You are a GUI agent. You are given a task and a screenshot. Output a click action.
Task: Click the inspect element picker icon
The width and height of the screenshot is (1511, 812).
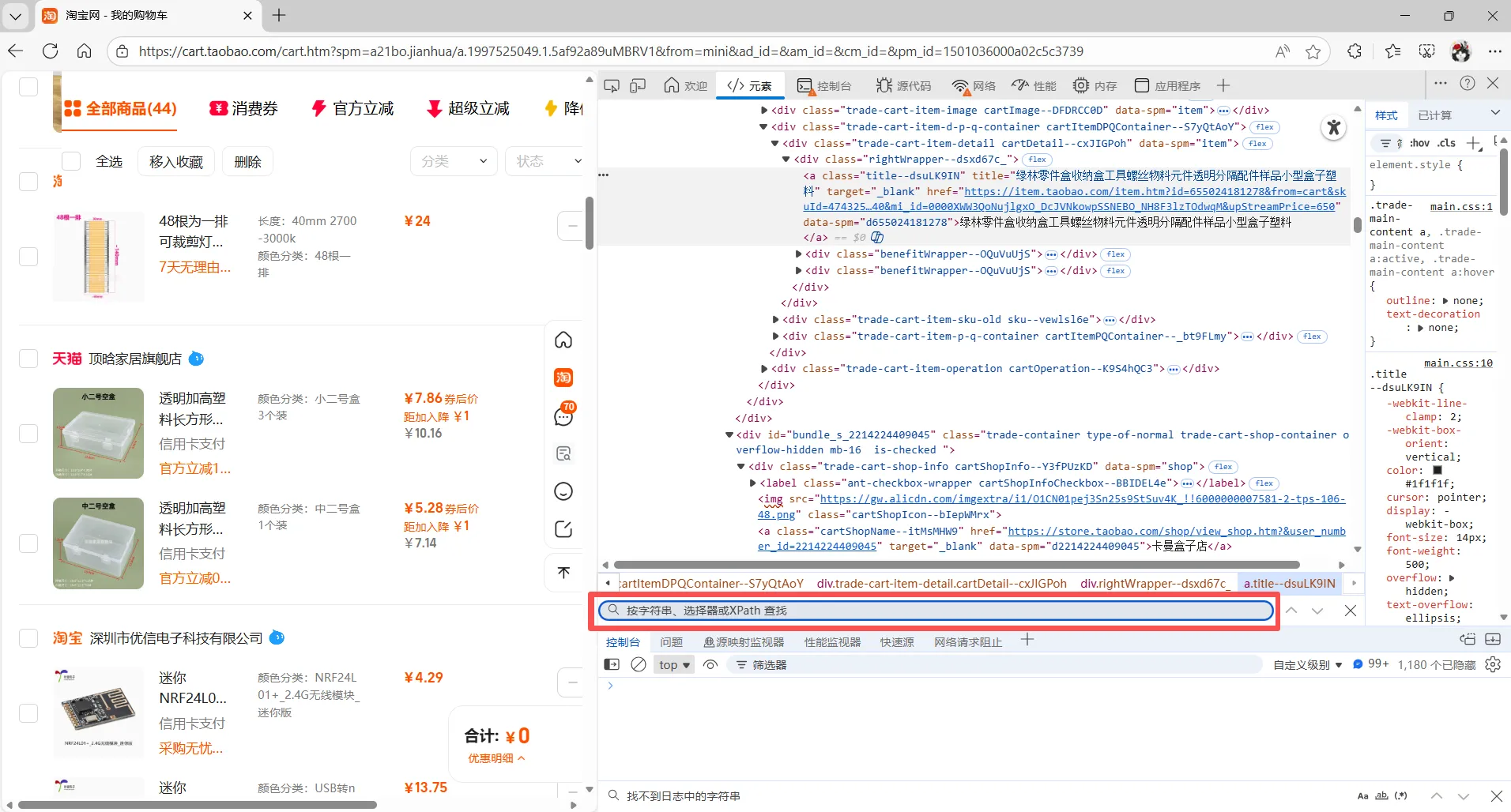coord(612,85)
